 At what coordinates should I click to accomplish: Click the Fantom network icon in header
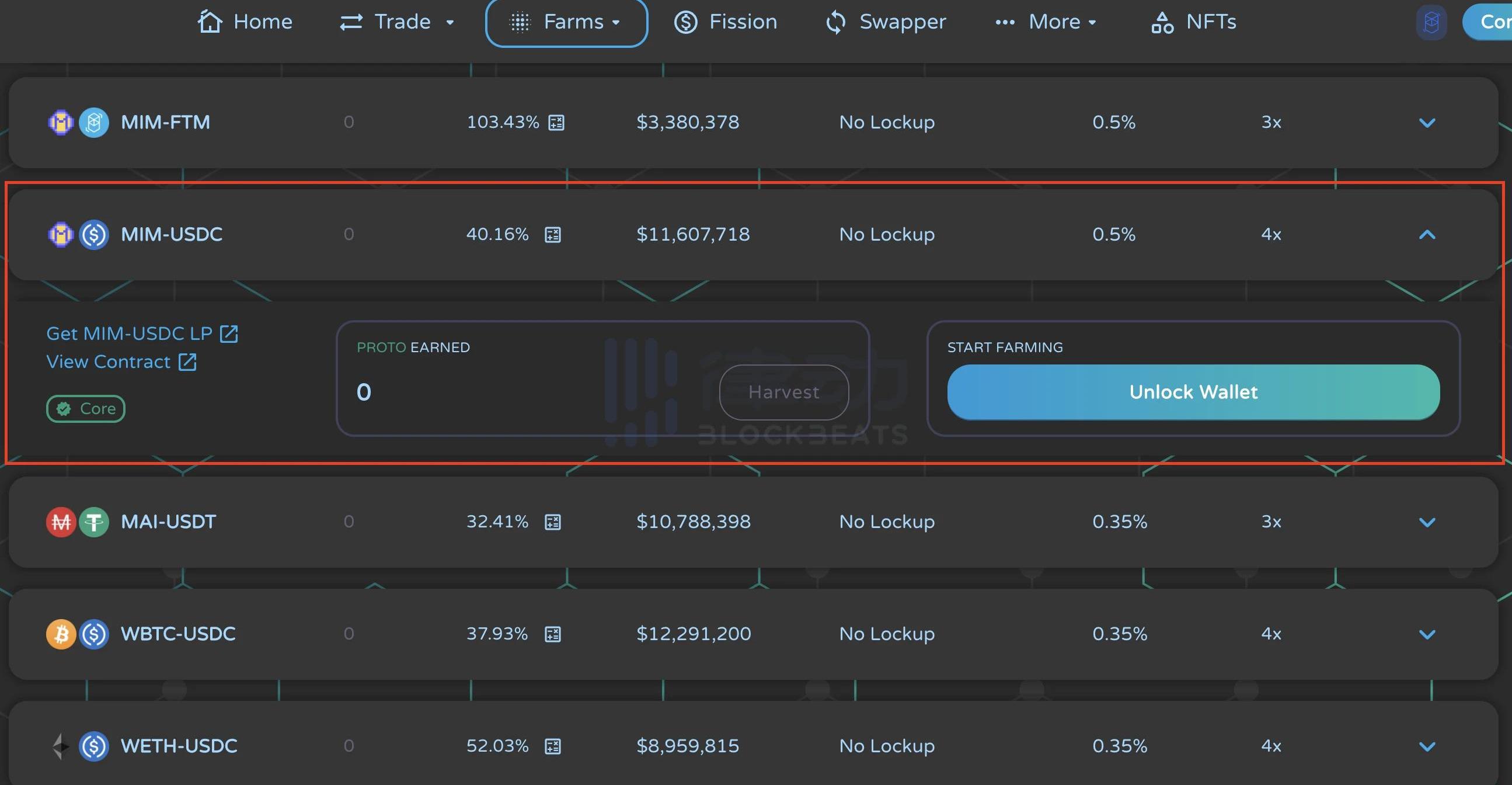click(x=1431, y=22)
